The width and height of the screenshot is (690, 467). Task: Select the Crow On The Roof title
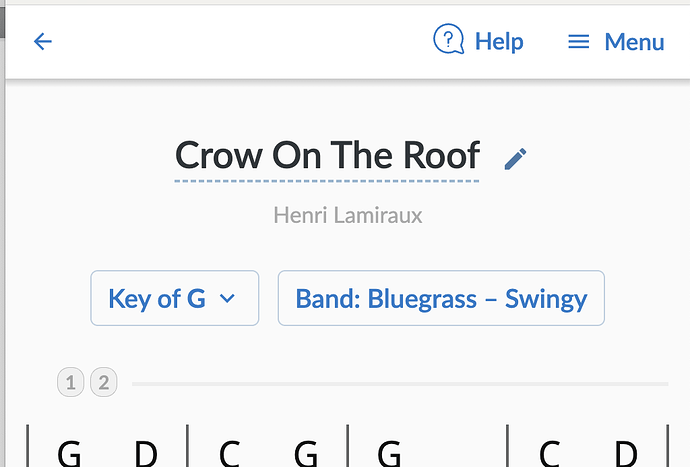point(327,156)
